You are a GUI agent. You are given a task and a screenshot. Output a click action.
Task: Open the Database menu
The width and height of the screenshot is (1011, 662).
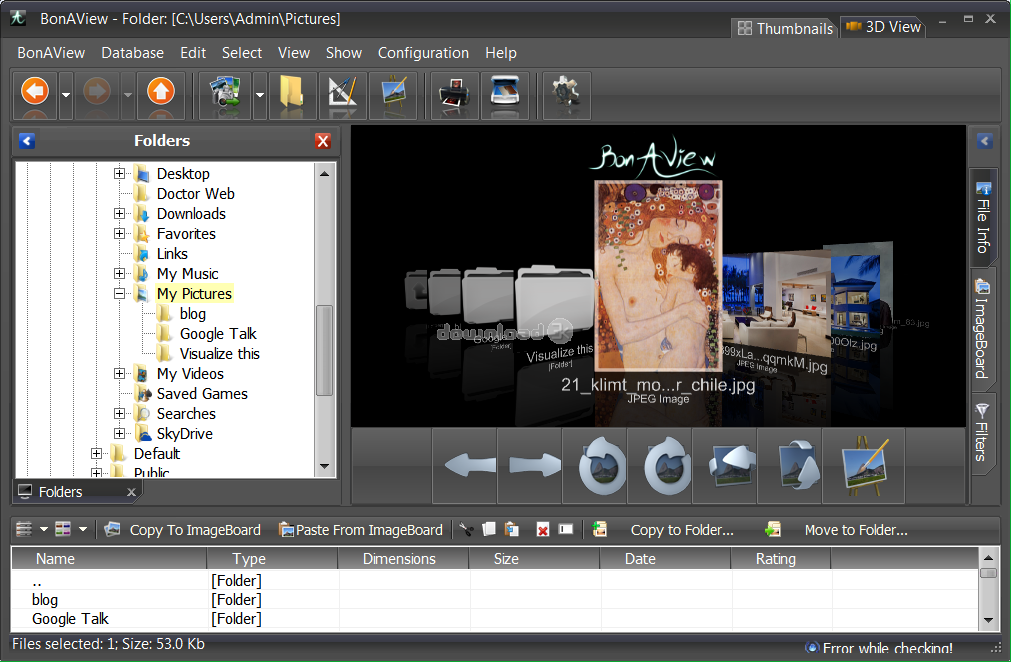[132, 53]
